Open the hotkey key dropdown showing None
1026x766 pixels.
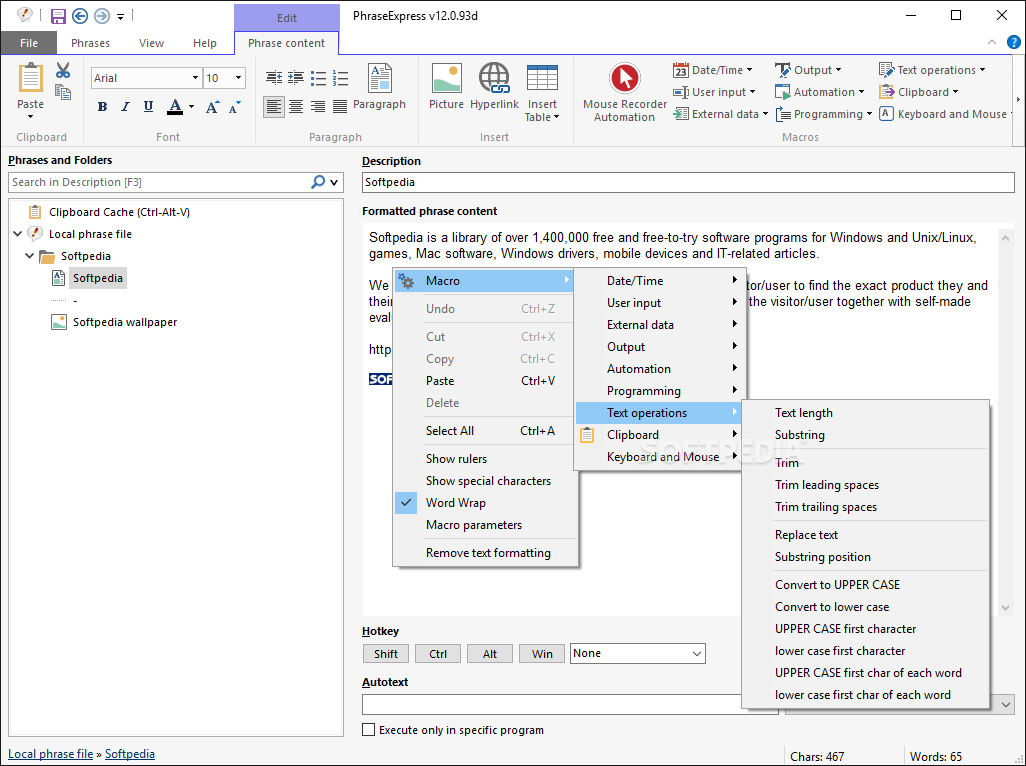[x=638, y=653]
